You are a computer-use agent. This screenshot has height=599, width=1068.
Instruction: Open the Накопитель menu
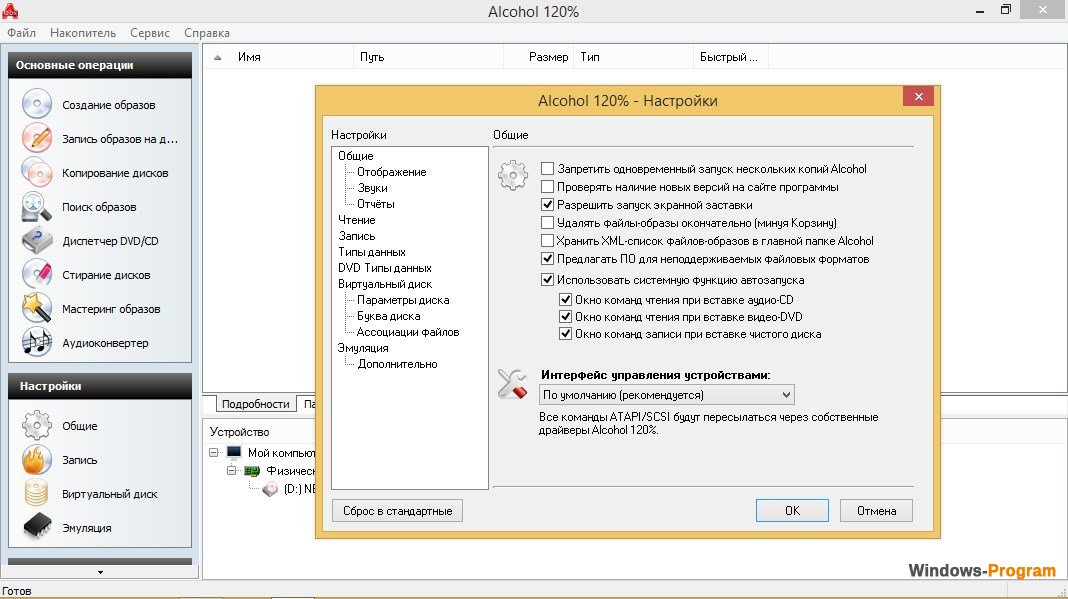click(x=82, y=33)
